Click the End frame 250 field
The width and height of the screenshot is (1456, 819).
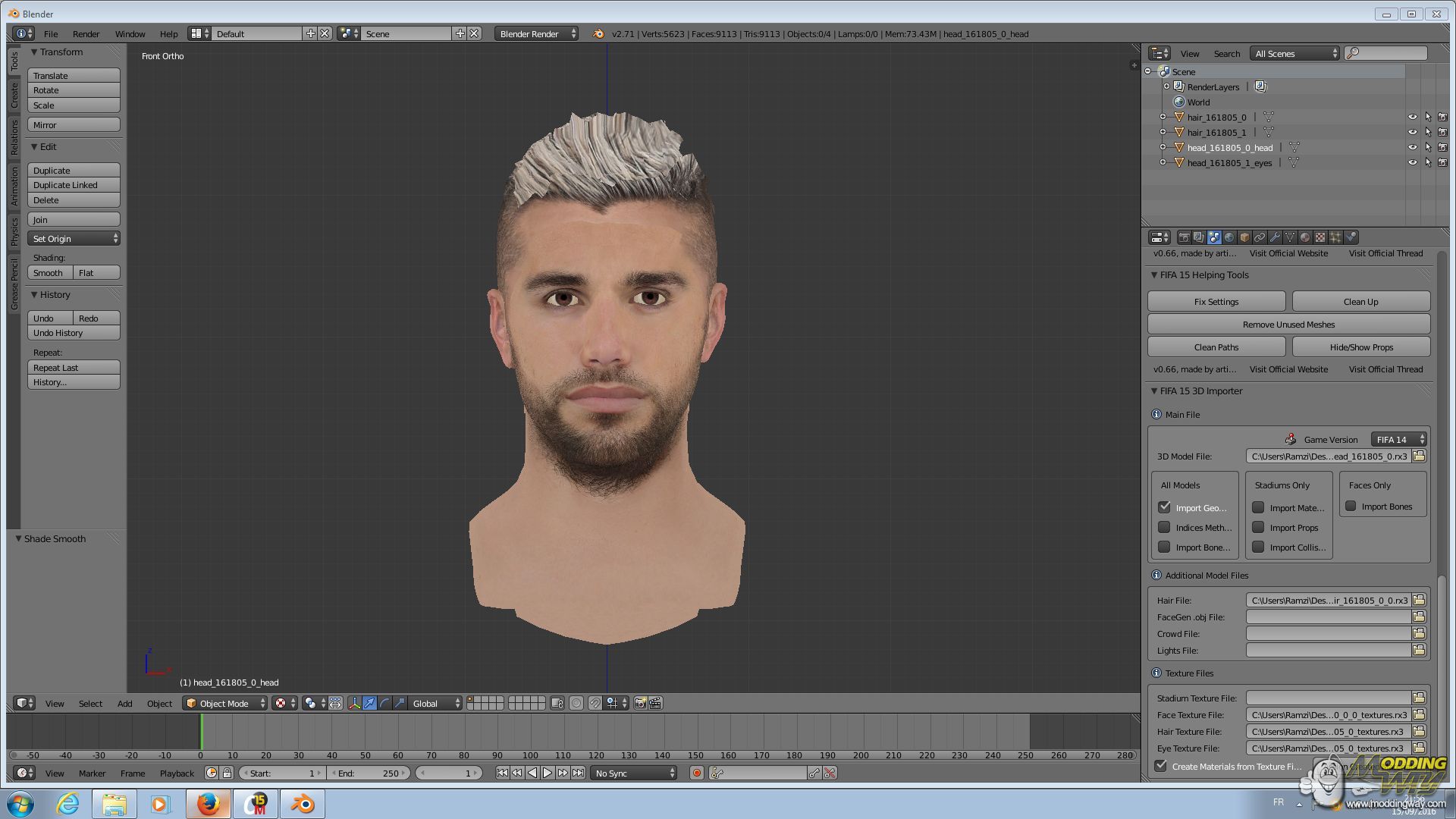pyautogui.click(x=370, y=773)
